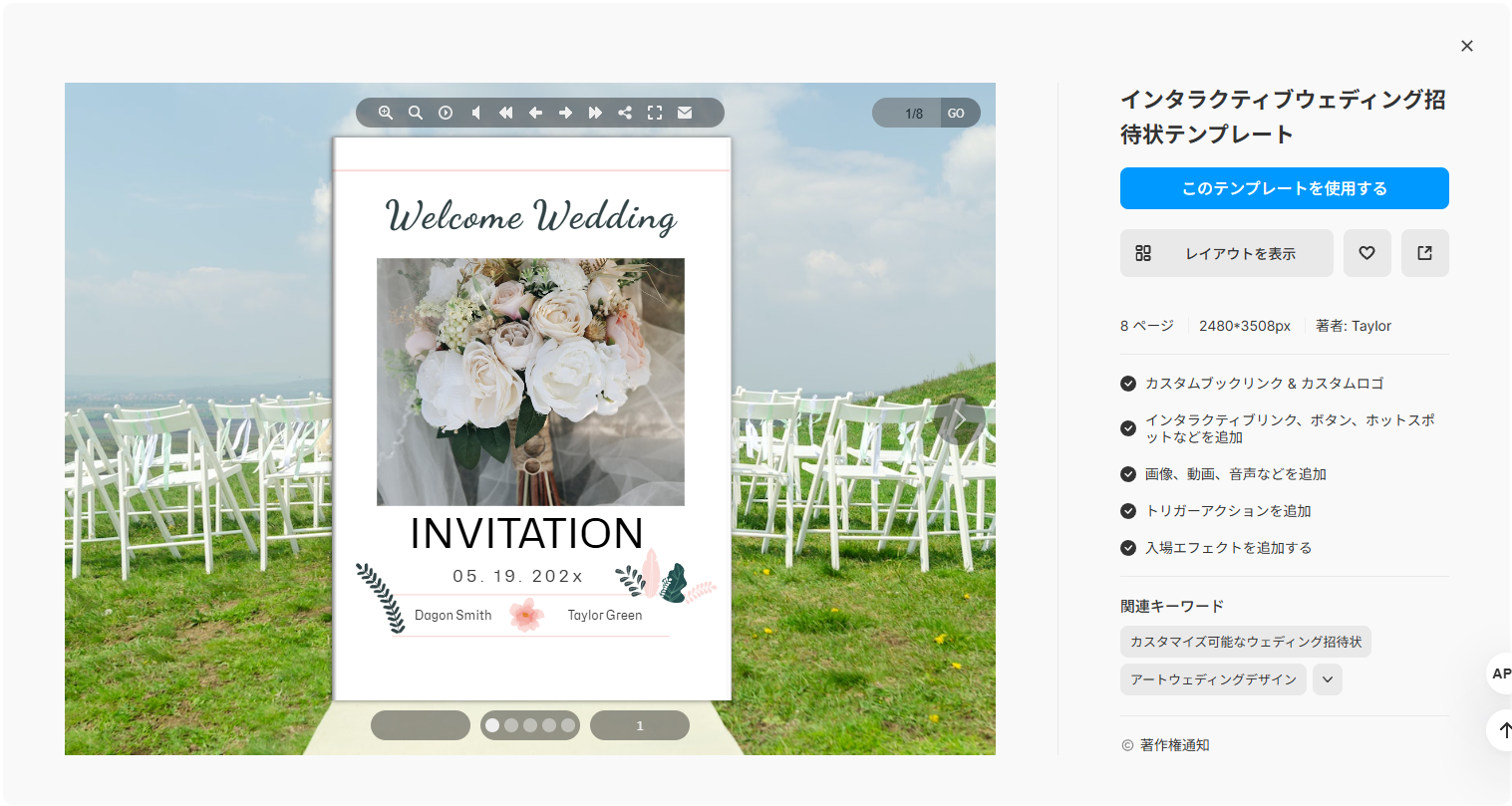Start auto-flip playback
Image resolution: width=1512 pixels, height=806 pixels.
pos(446,113)
